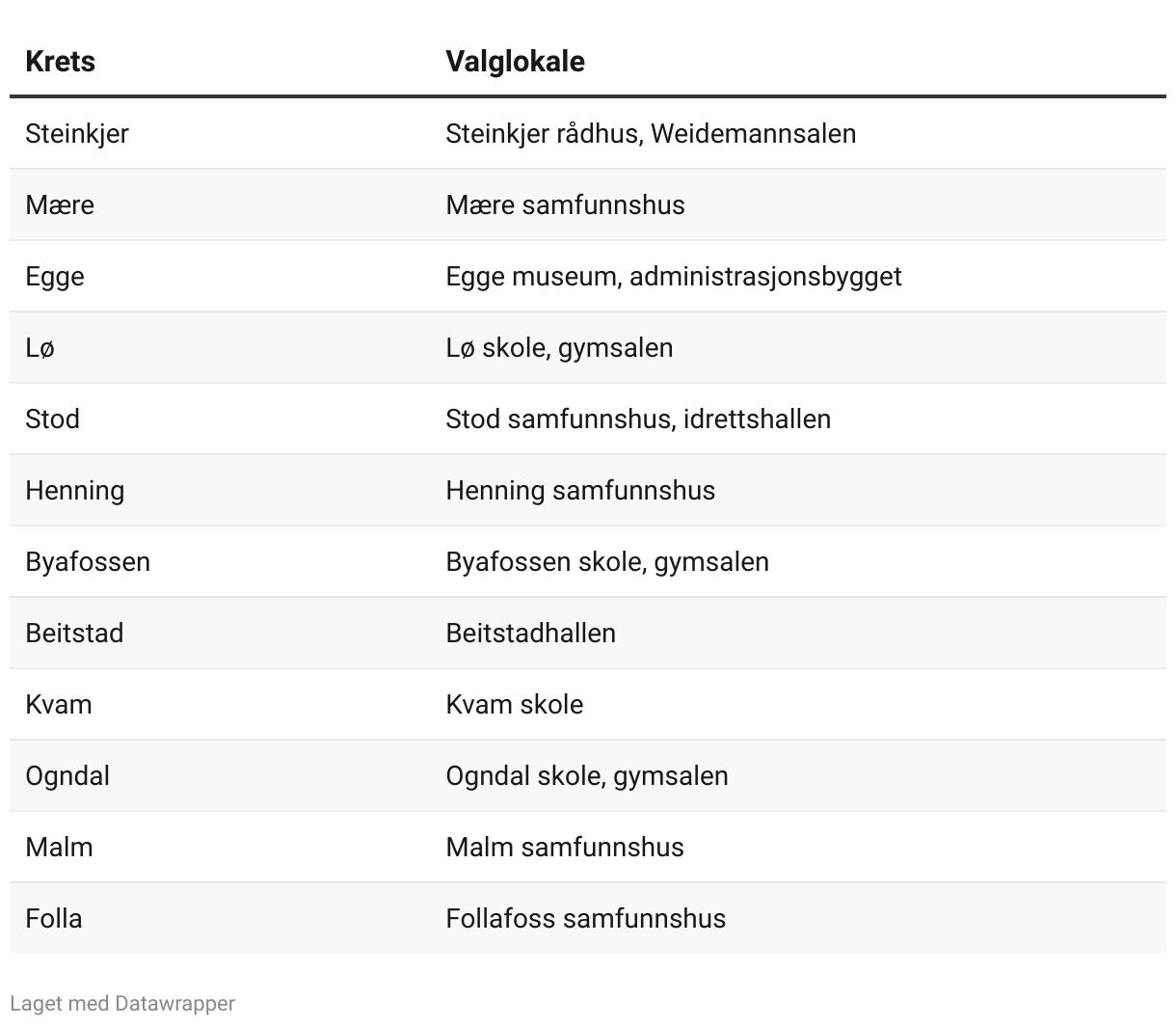Image resolution: width=1176 pixels, height=1026 pixels.
Task: Select the Henning district cell
Action: coord(74,490)
